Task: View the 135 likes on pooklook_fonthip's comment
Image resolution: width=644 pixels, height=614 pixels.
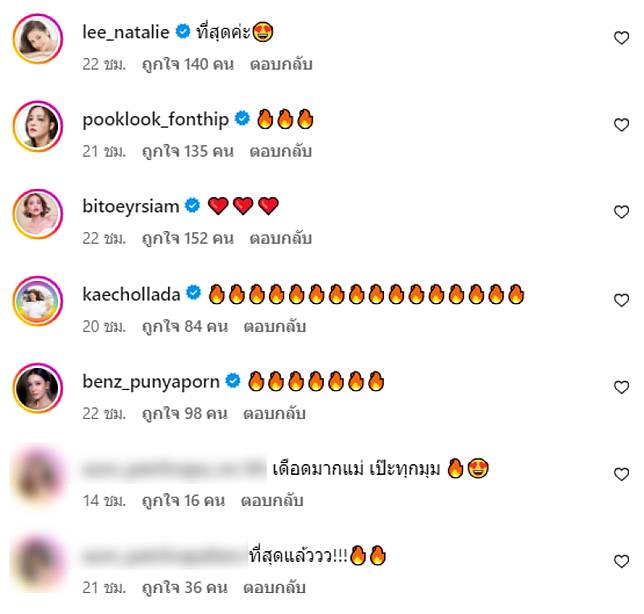Action: point(188,151)
